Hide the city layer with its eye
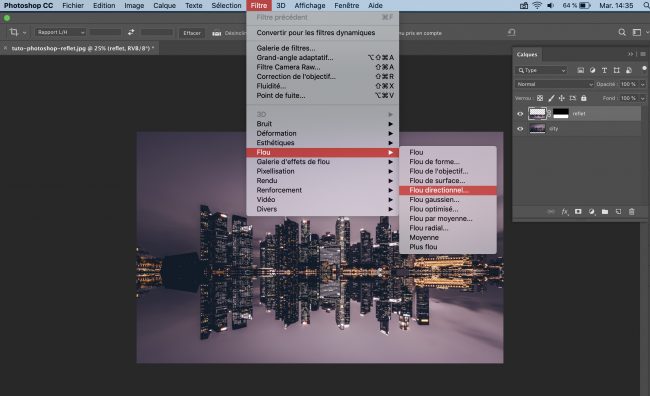Viewport: 650px width, 396px height. [520, 129]
